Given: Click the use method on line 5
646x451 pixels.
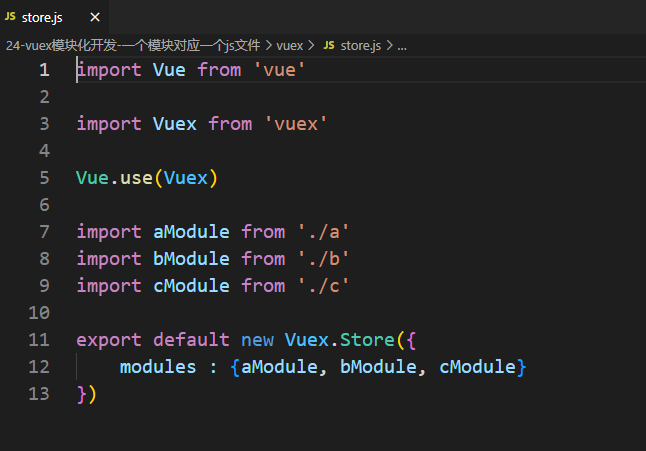Looking at the screenshot, I should (136, 178).
